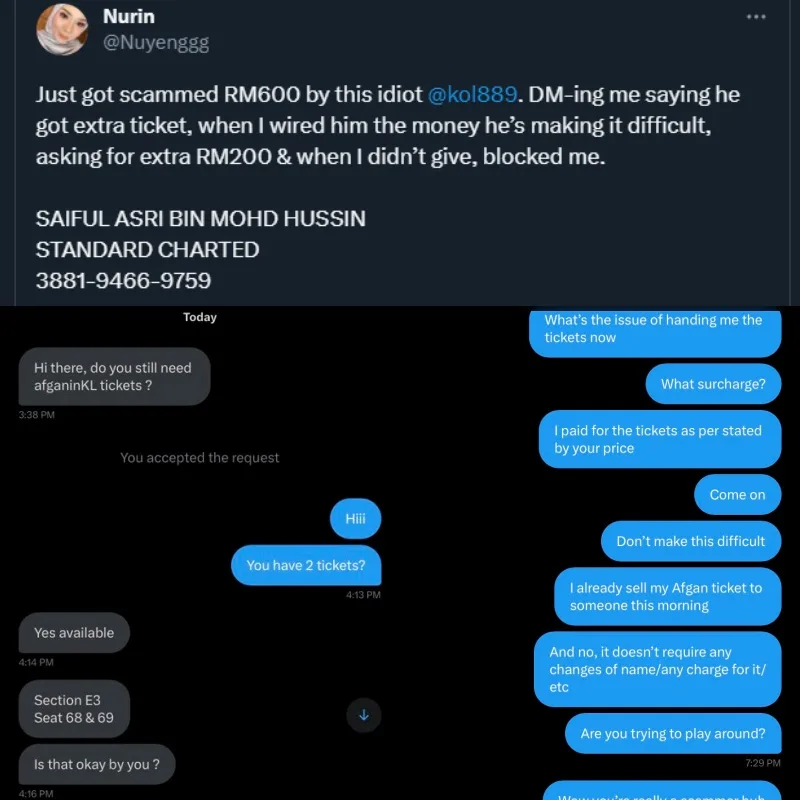Click the 'Are you trying to play around?' message
The height and width of the screenshot is (800, 800).
point(673,733)
